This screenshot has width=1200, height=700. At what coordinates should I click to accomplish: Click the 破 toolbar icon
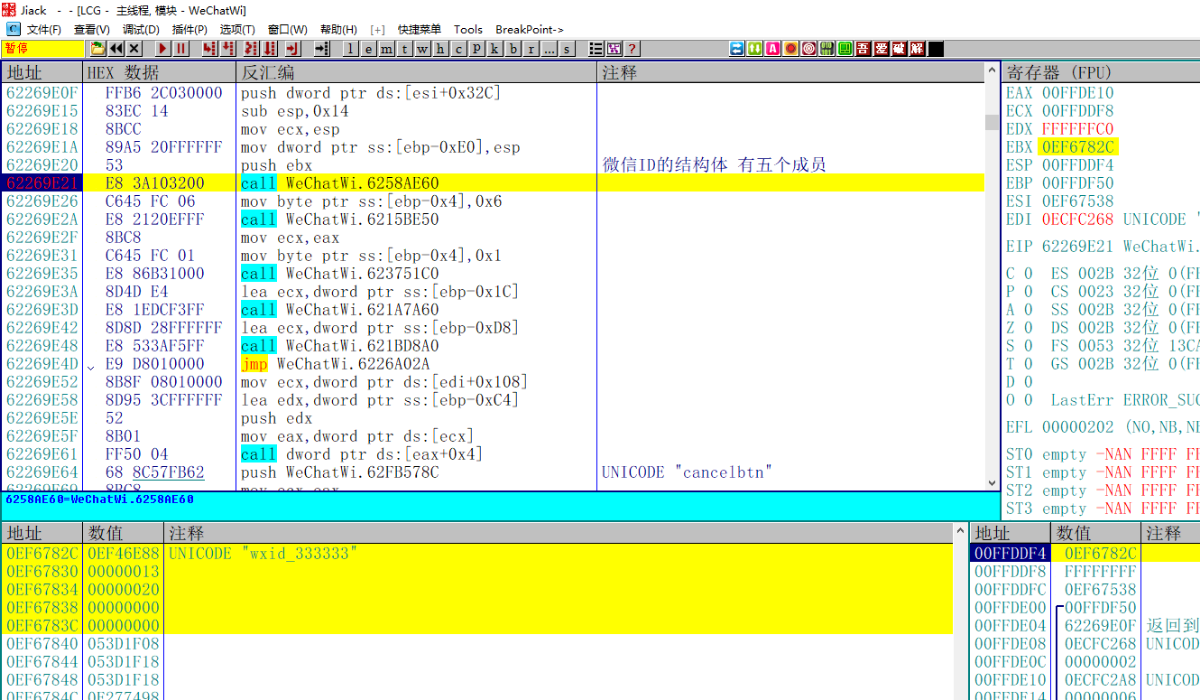click(x=899, y=48)
